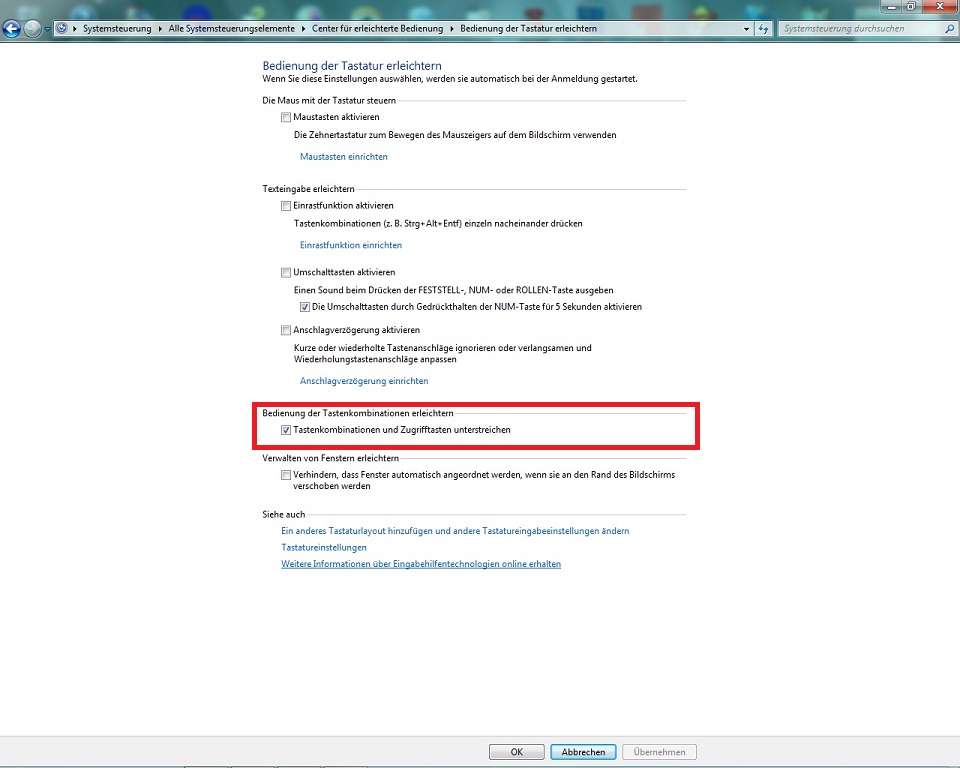The width and height of the screenshot is (960, 768).
Task: Enable Einrastfunktion aktivieren checkbox
Action: 286,206
